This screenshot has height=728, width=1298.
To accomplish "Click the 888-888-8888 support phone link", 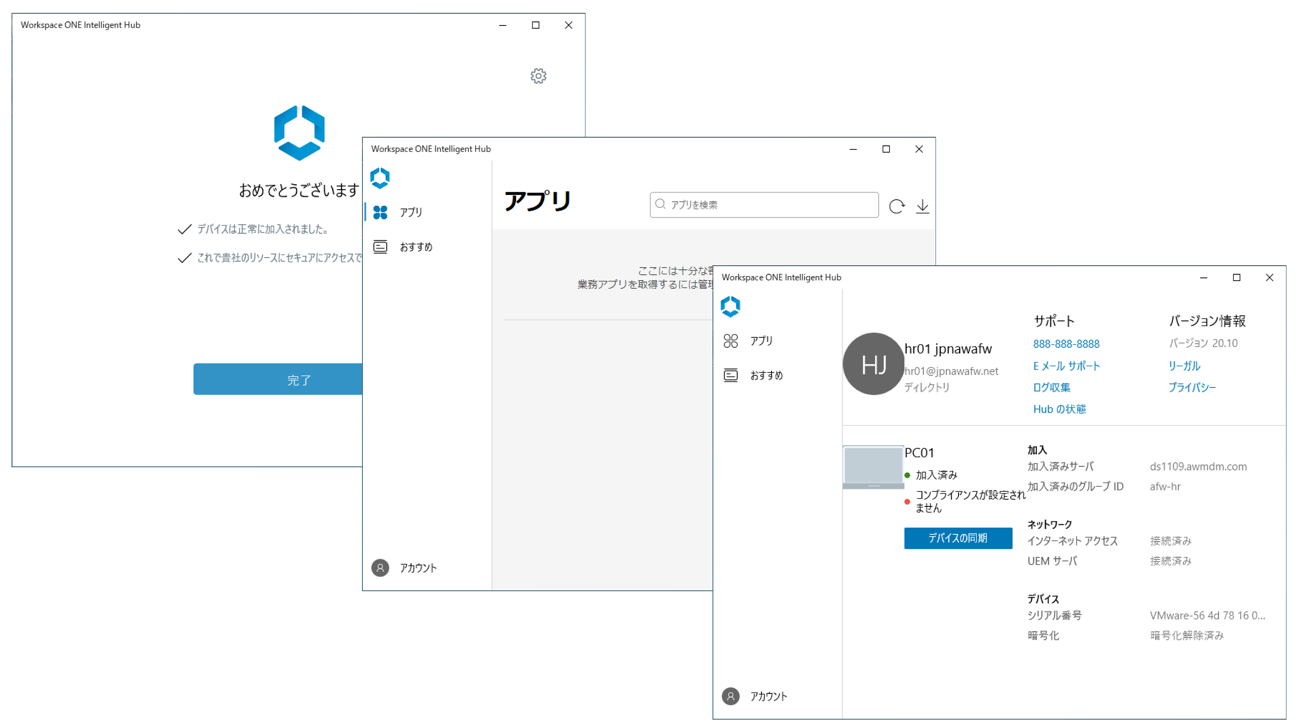I will pyautogui.click(x=1066, y=344).
